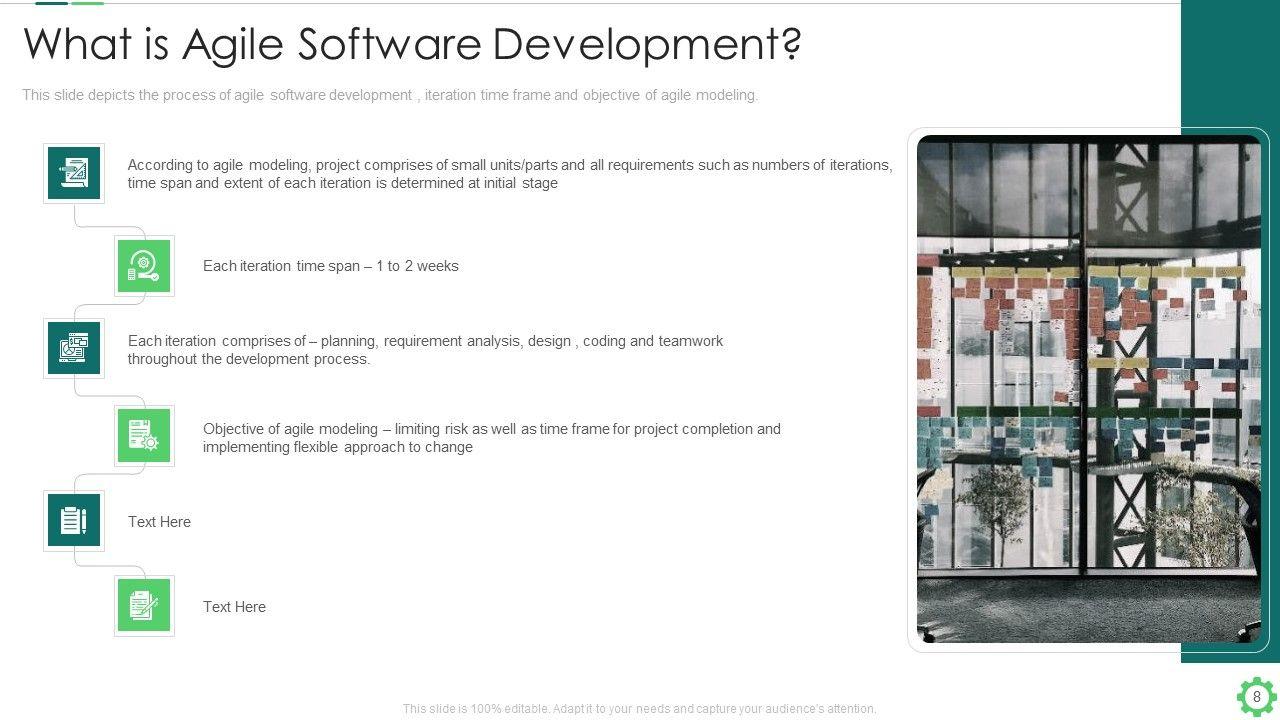
Task: Click the teal icon next to iteration planning text
Action: pos(74,349)
